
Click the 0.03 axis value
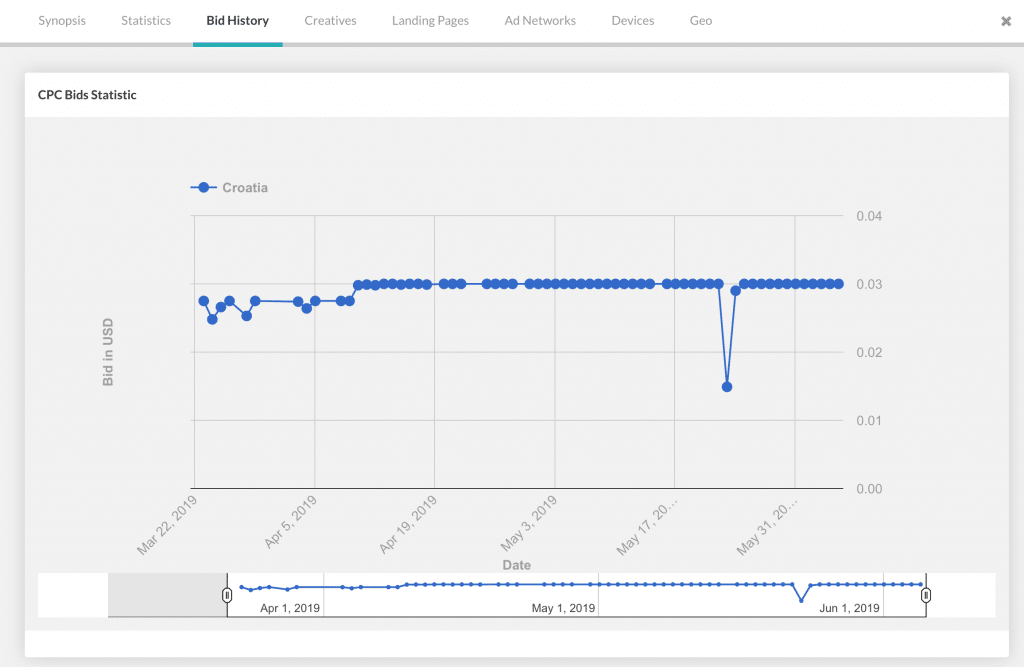[869, 284]
